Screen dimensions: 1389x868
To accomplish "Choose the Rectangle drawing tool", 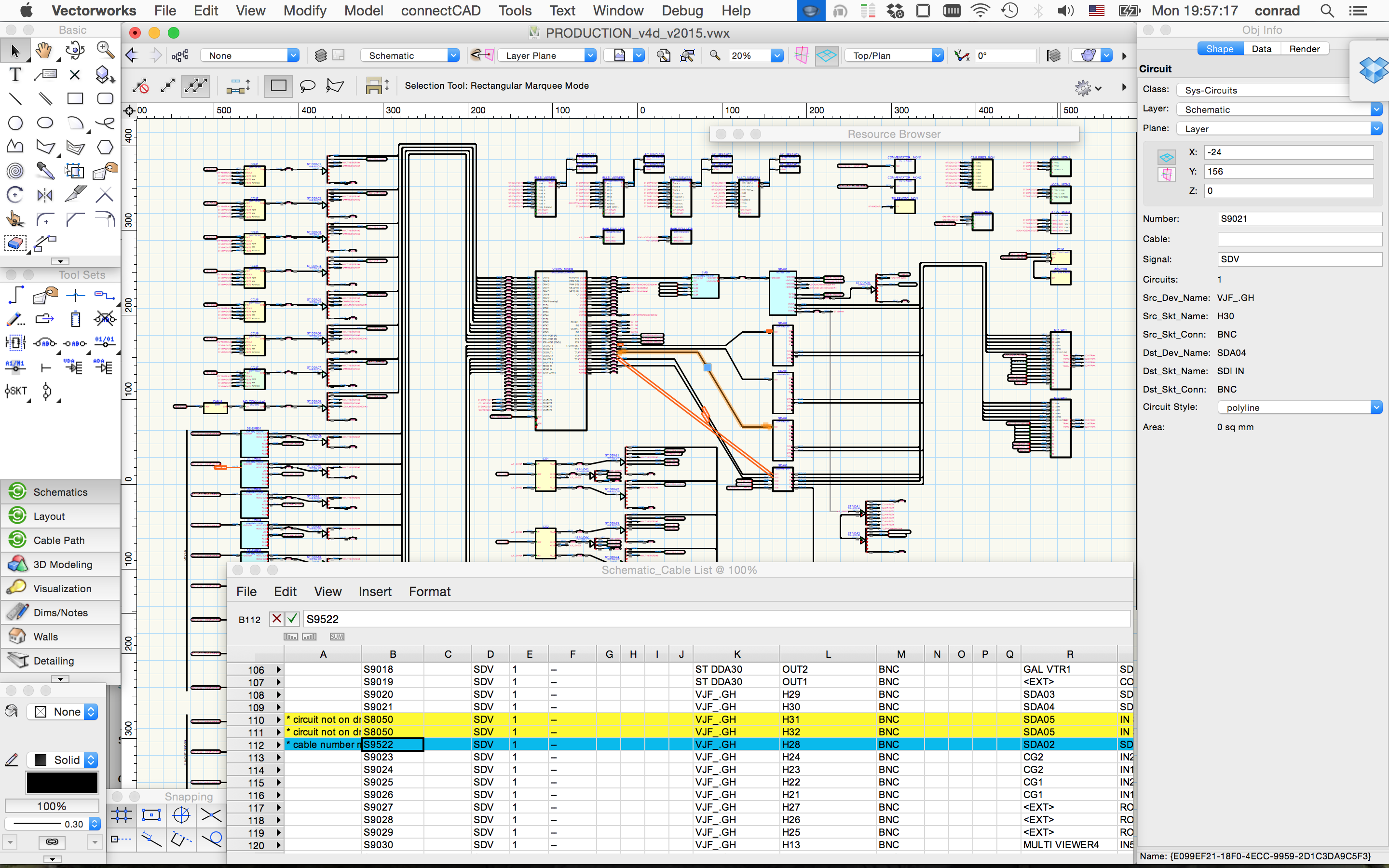I will pos(75,99).
